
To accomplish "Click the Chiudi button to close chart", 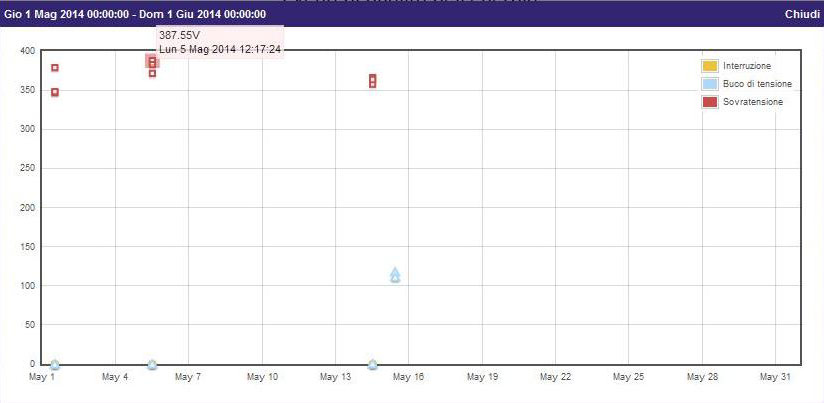I will (x=801, y=14).
